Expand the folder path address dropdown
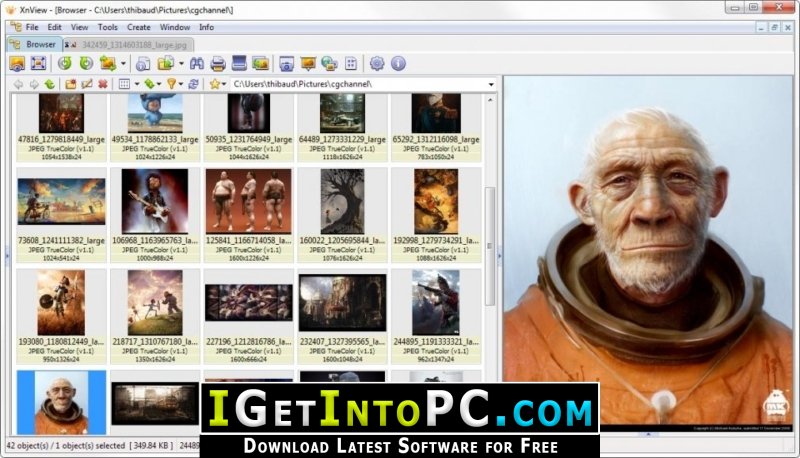The height and width of the screenshot is (458, 800). (491, 85)
